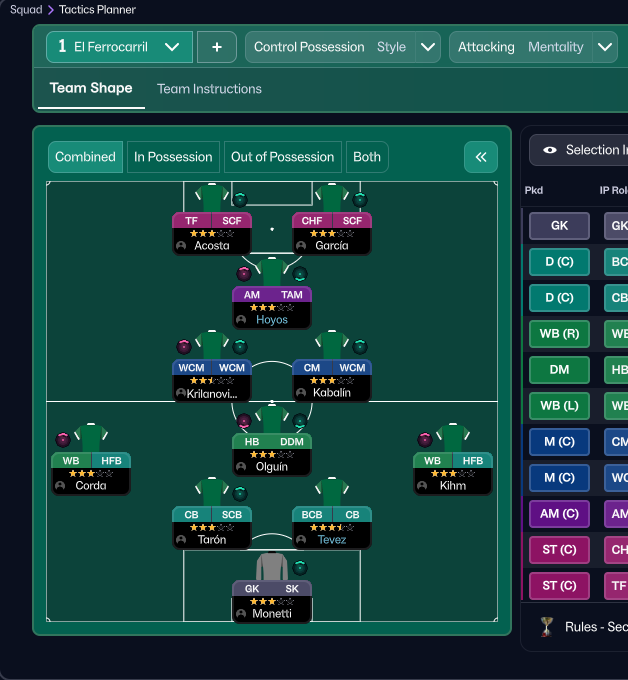Open Hoyos's AM role selector
Image resolution: width=628 pixels, height=680 pixels.
252,295
